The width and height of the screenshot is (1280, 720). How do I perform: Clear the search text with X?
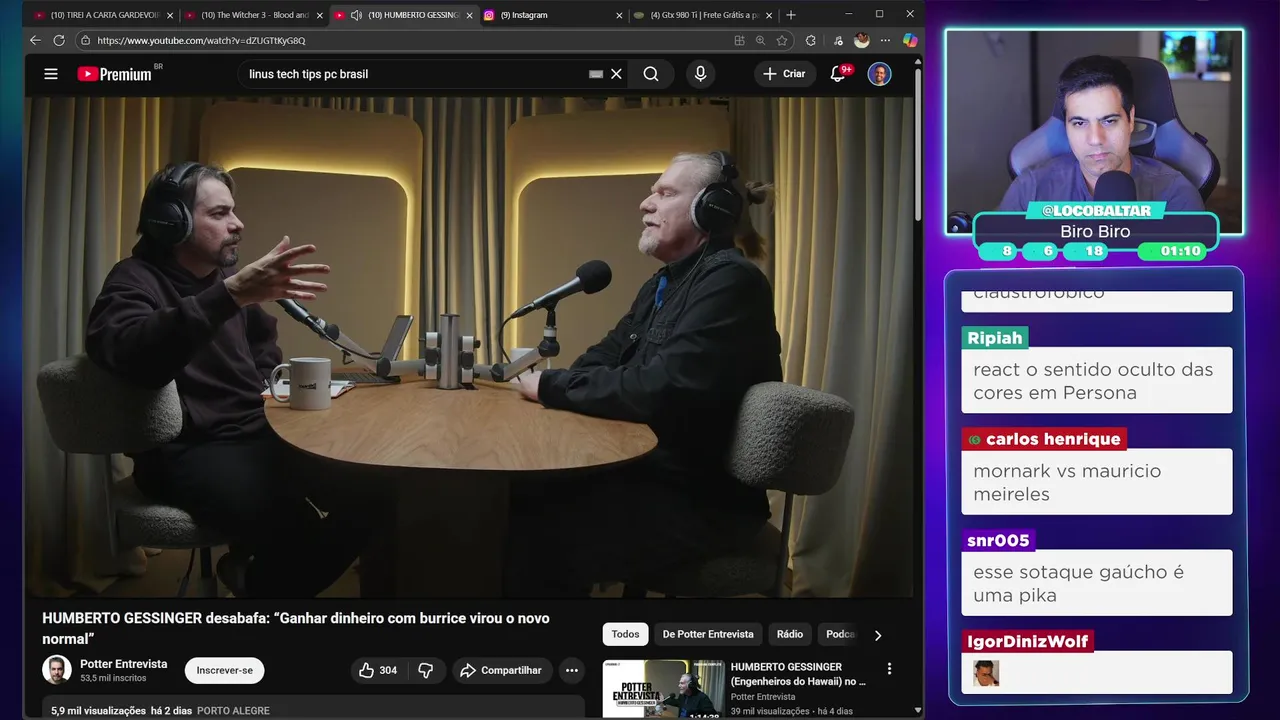click(616, 74)
